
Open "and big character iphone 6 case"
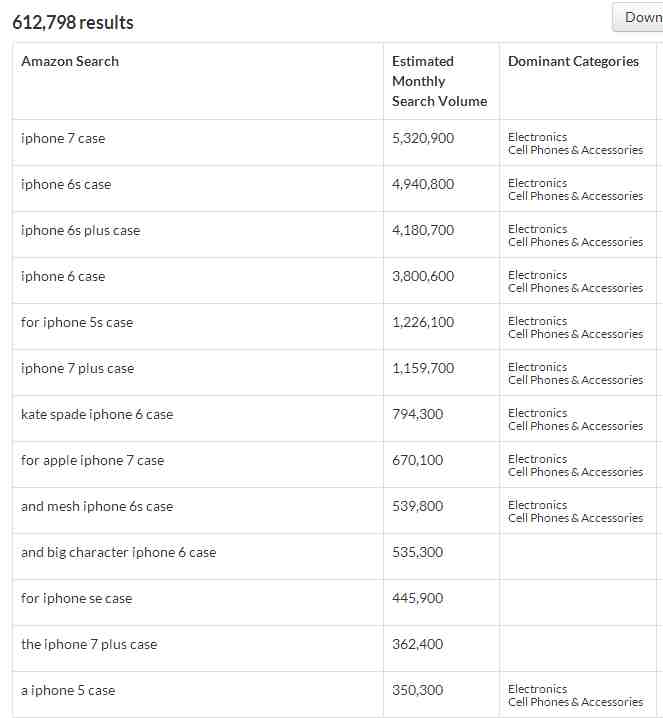[119, 552]
